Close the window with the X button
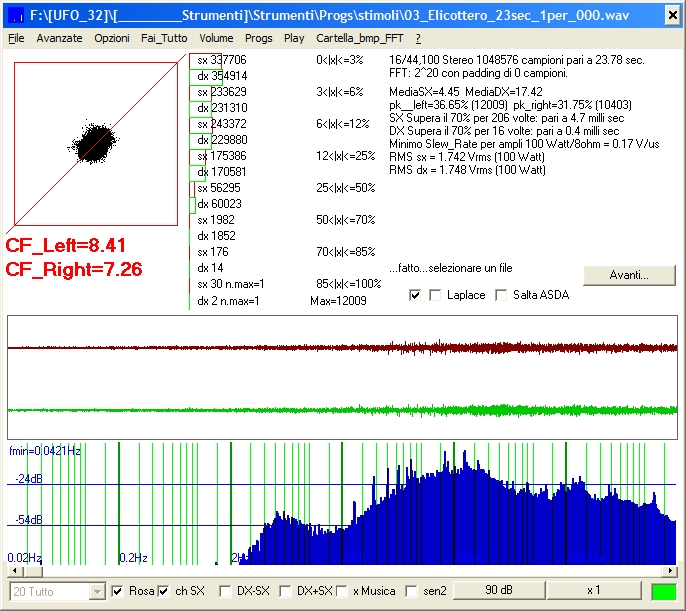The width and height of the screenshot is (686, 611). (672, 16)
